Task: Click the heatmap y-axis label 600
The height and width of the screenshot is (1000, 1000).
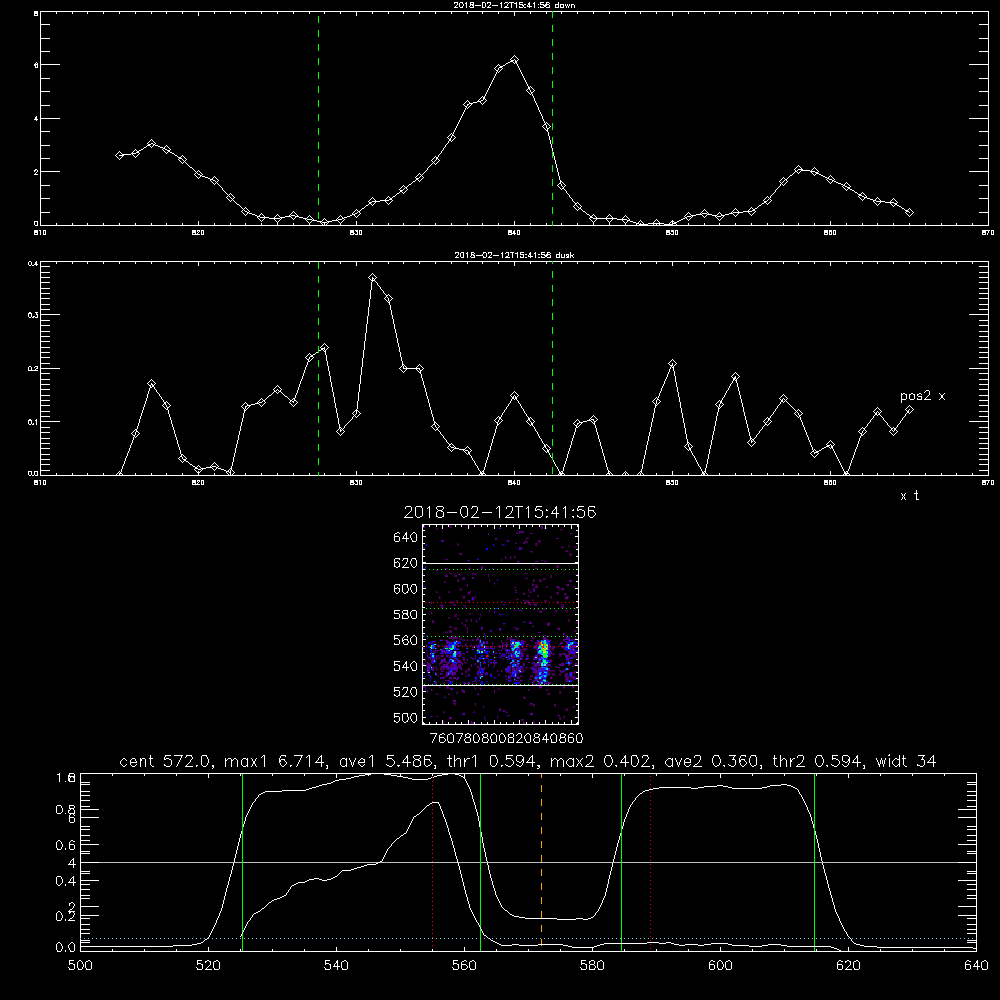Action: point(406,589)
